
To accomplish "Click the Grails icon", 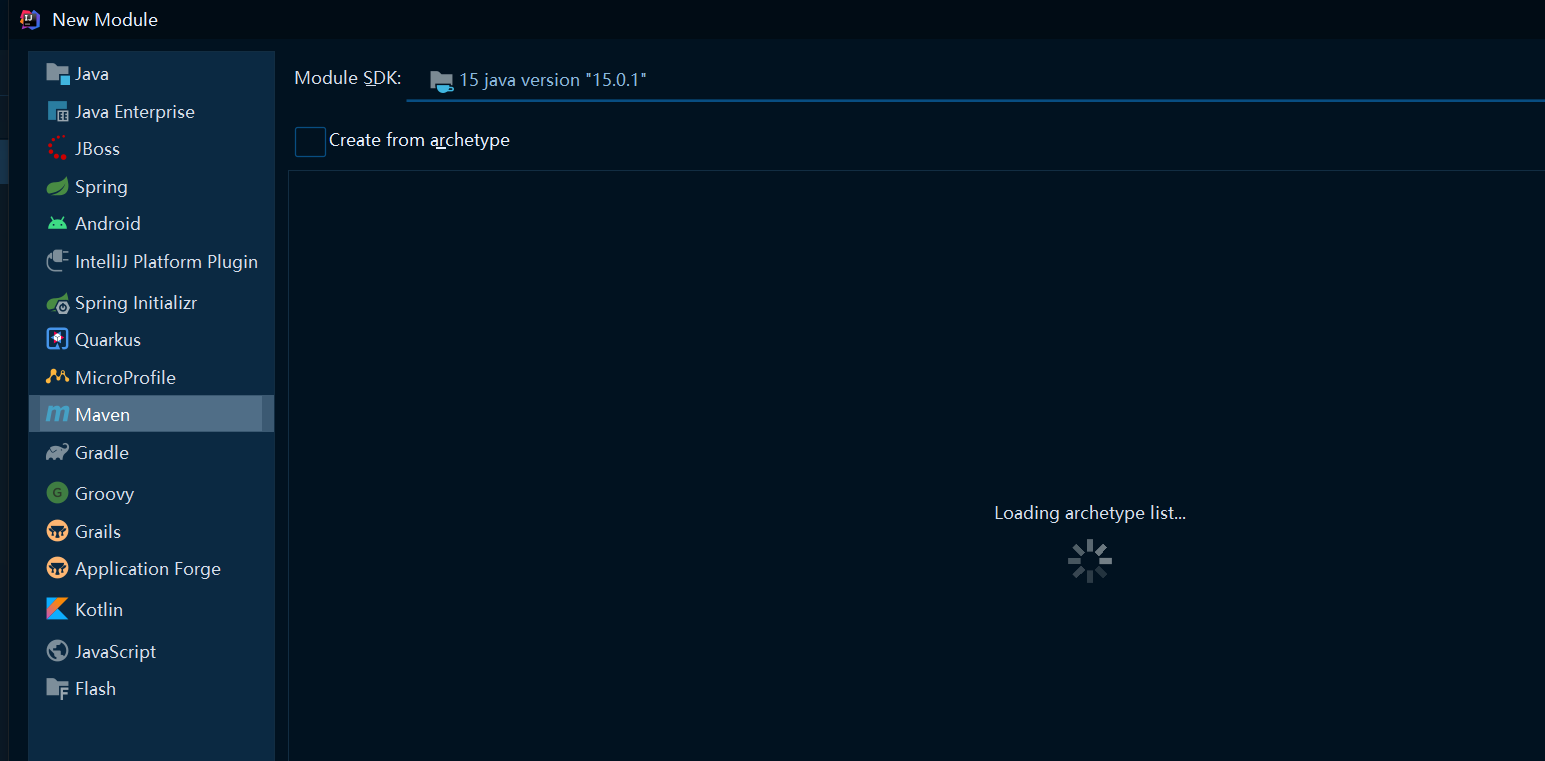I will 58,531.
